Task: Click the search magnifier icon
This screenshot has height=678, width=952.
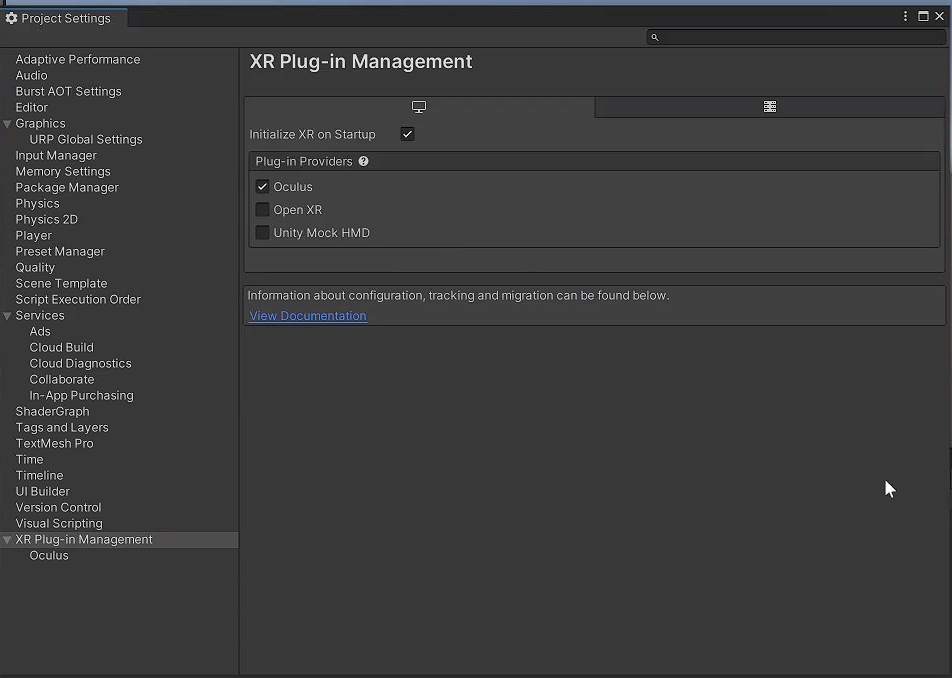Action: tap(655, 37)
